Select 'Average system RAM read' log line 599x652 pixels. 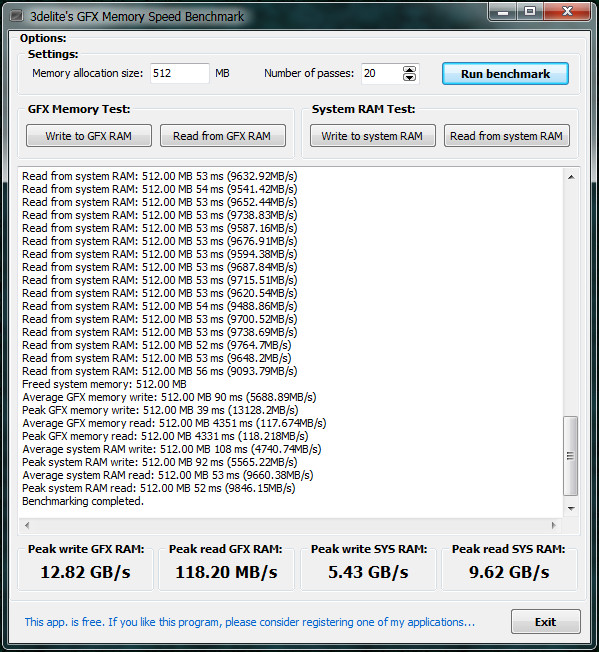click(168, 475)
